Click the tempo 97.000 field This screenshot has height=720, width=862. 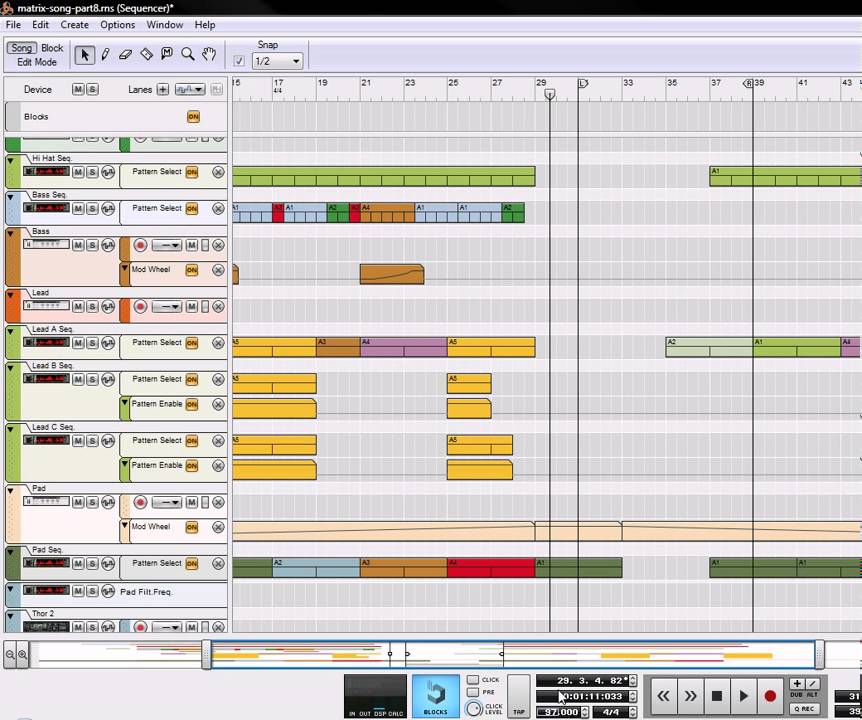[x=558, y=712]
